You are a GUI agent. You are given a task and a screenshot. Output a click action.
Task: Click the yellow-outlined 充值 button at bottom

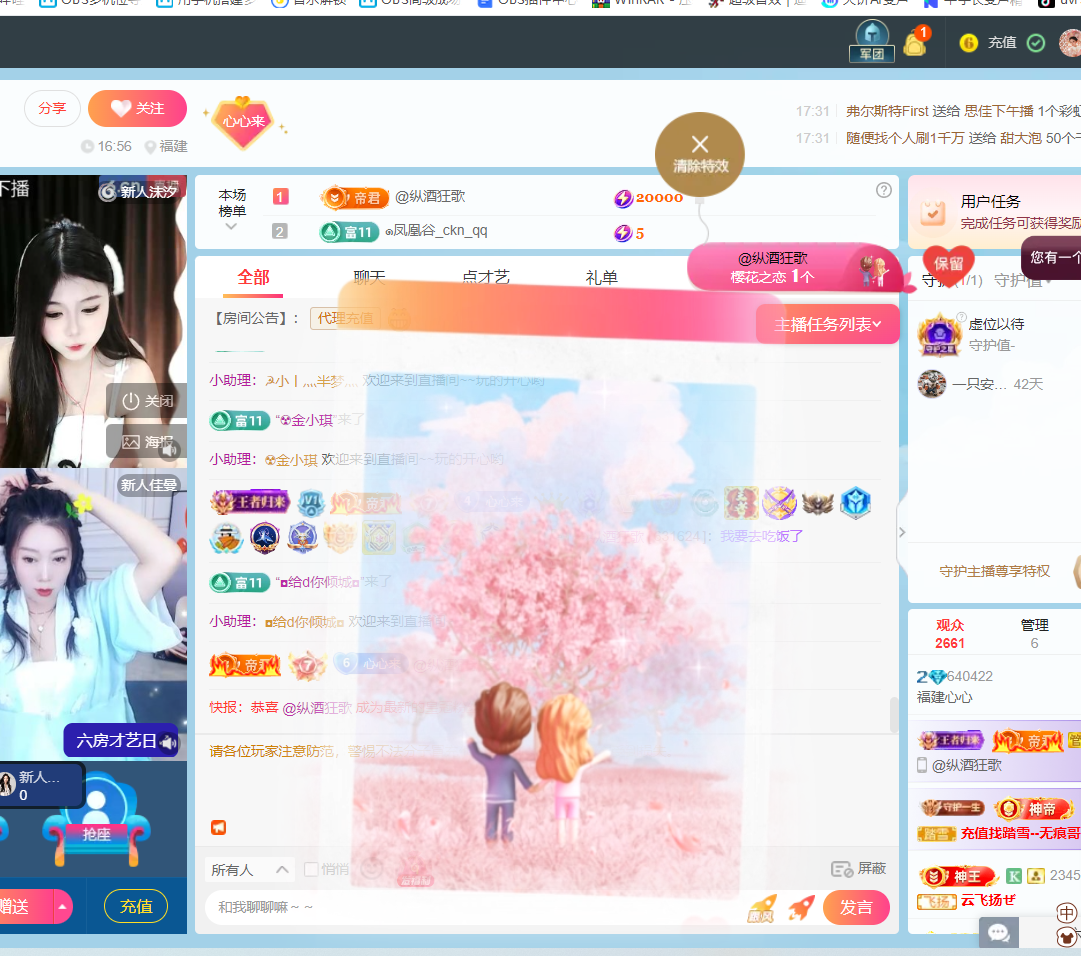[x=136, y=906]
